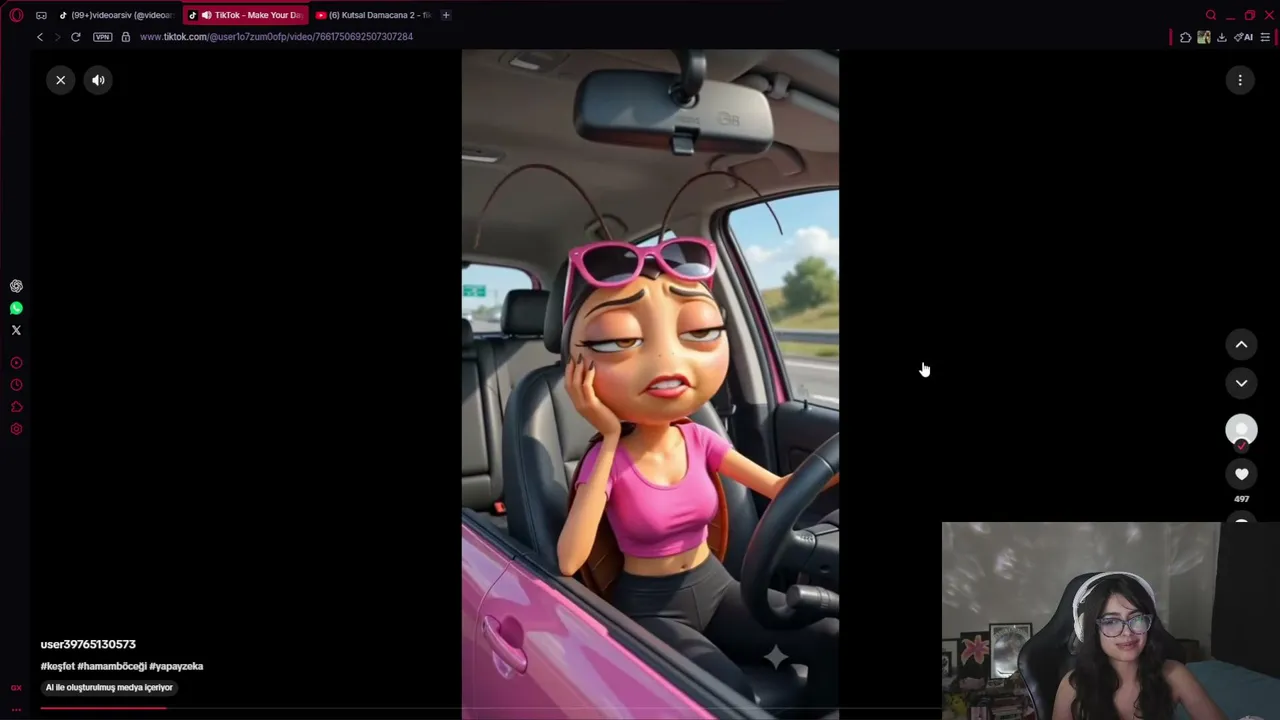The image size is (1280, 720).
Task: Open user3976513O573 profile name
Action: (x=88, y=644)
